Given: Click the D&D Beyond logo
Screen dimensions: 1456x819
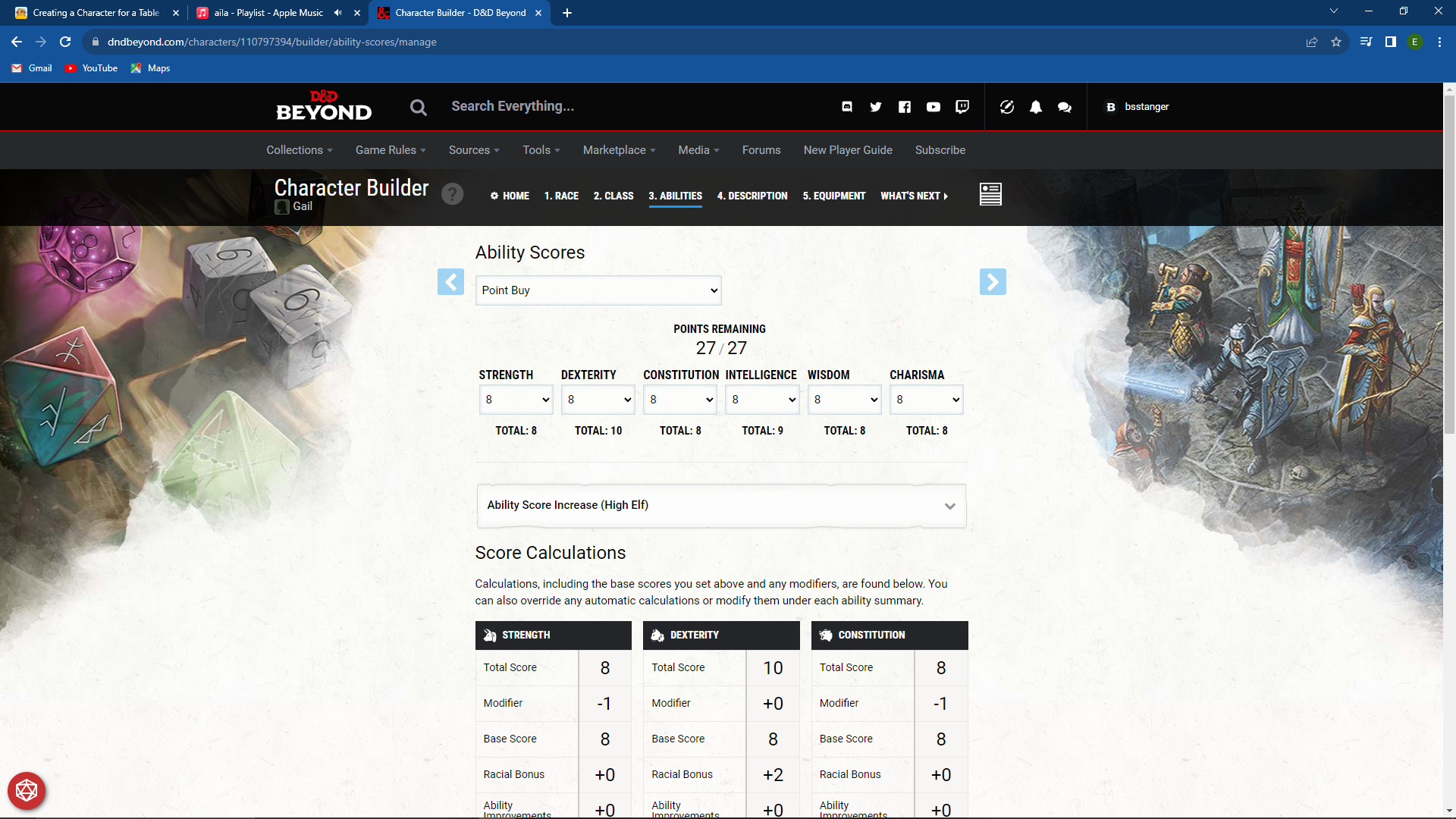Looking at the screenshot, I should pos(324,106).
